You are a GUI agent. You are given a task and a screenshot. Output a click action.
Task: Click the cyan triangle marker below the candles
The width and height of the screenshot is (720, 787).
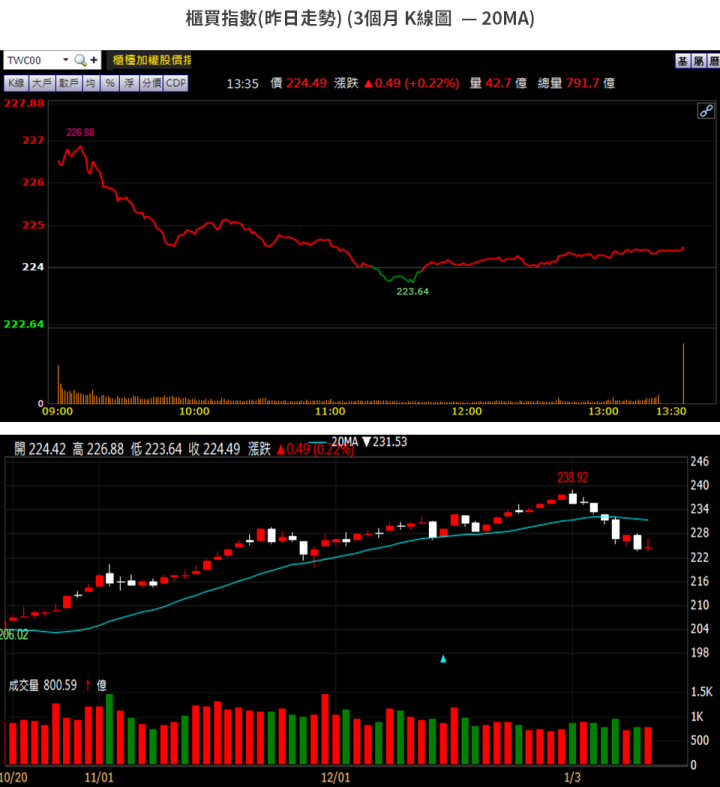pyautogui.click(x=443, y=659)
